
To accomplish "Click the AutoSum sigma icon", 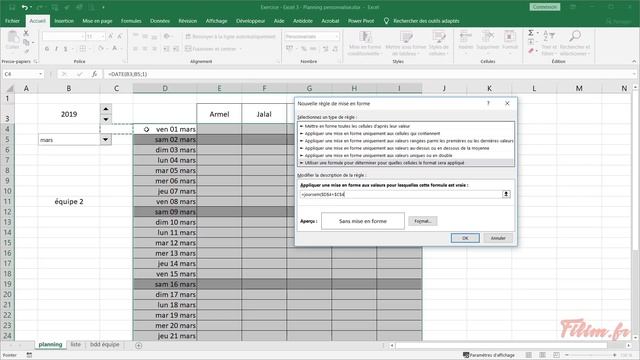I will (531, 33).
